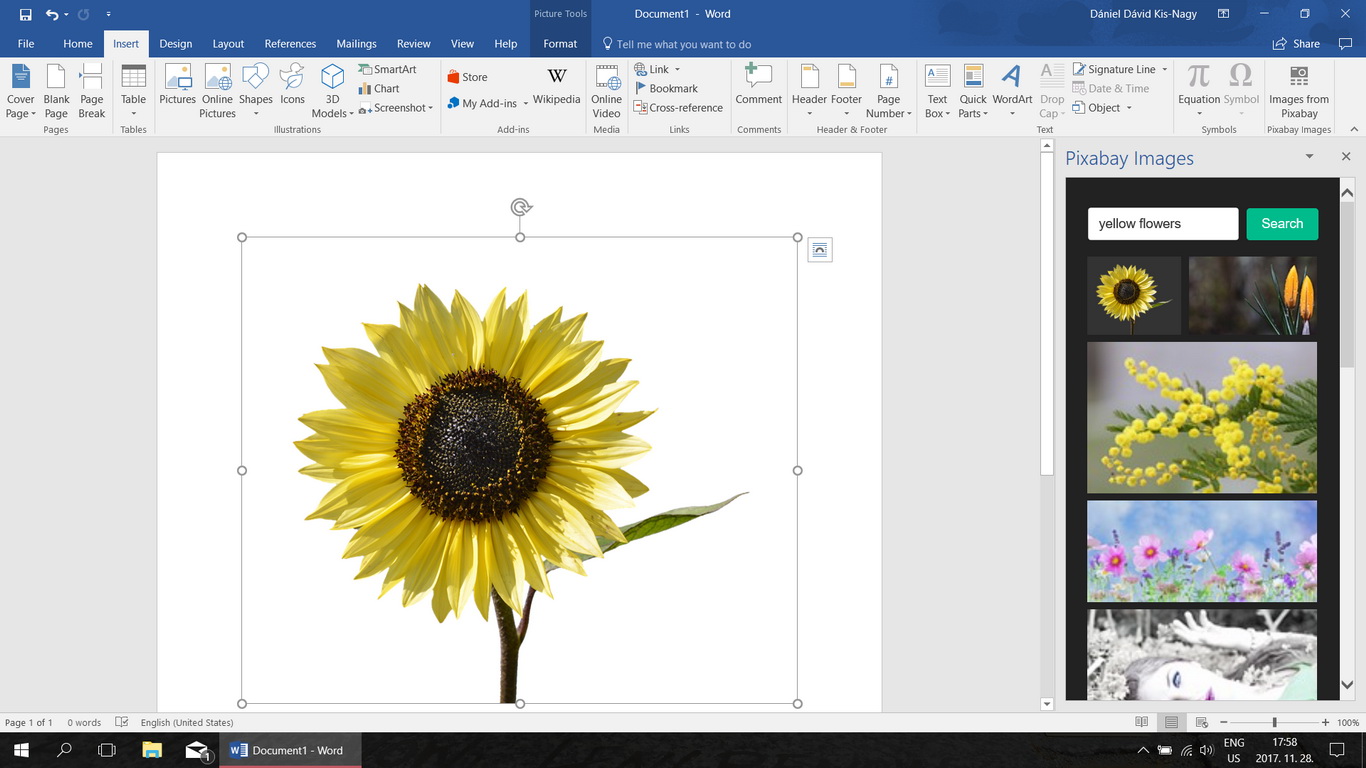The height and width of the screenshot is (768, 1366).
Task: Insert a SmartArt graphic
Action: coord(387,69)
